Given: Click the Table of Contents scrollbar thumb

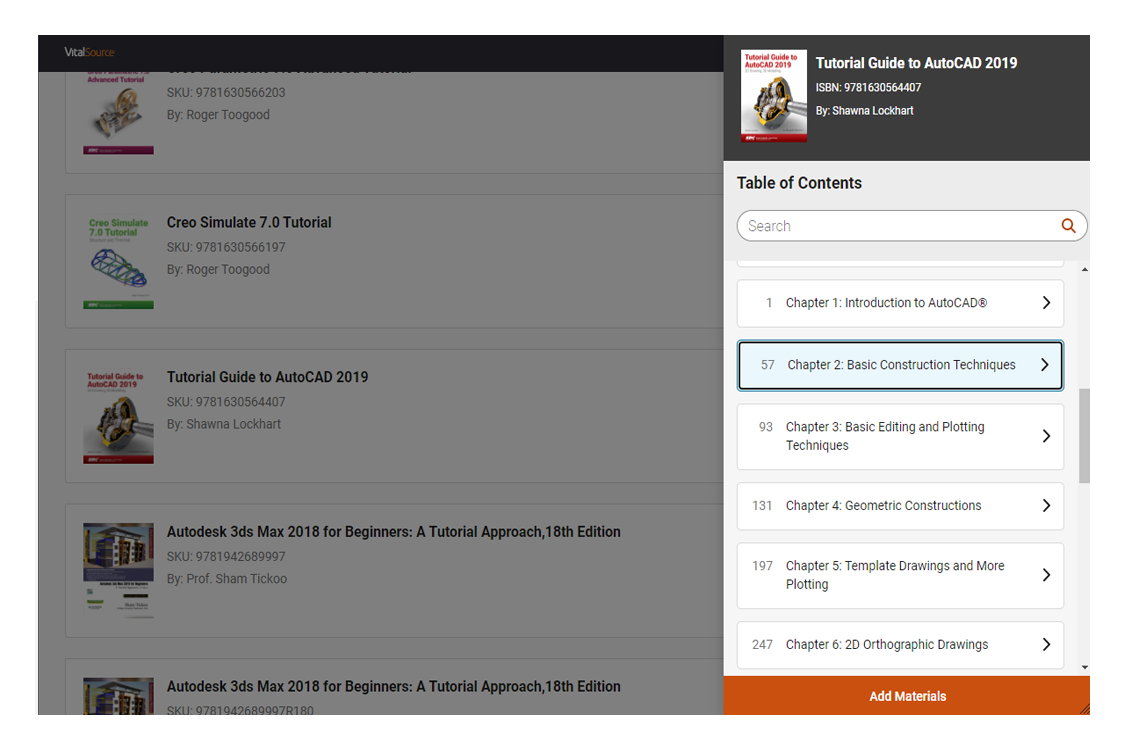Looking at the screenshot, I should tap(1084, 436).
